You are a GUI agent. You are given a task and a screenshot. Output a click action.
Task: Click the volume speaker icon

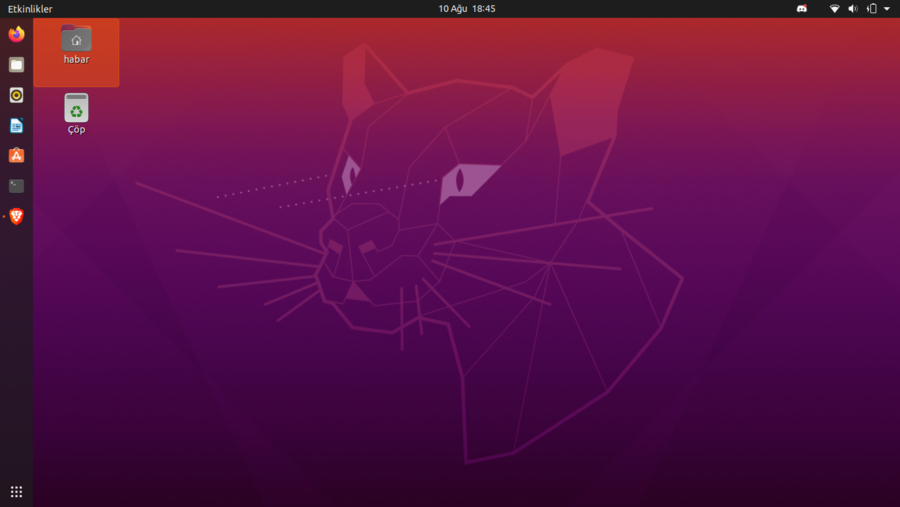853,9
